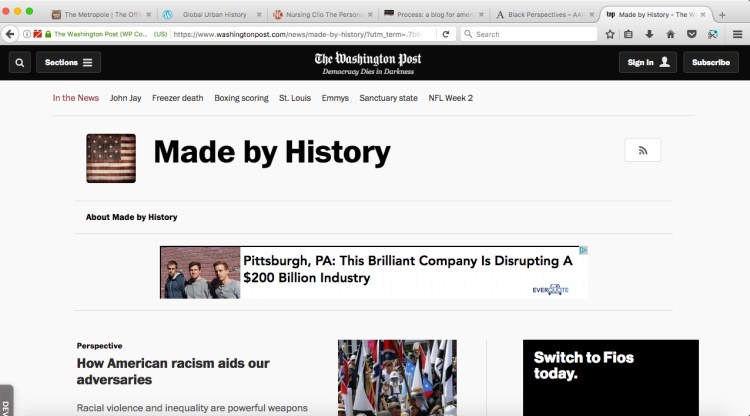This screenshot has width=750, height=416.
Task: Click the Sign In button
Action: point(648,63)
